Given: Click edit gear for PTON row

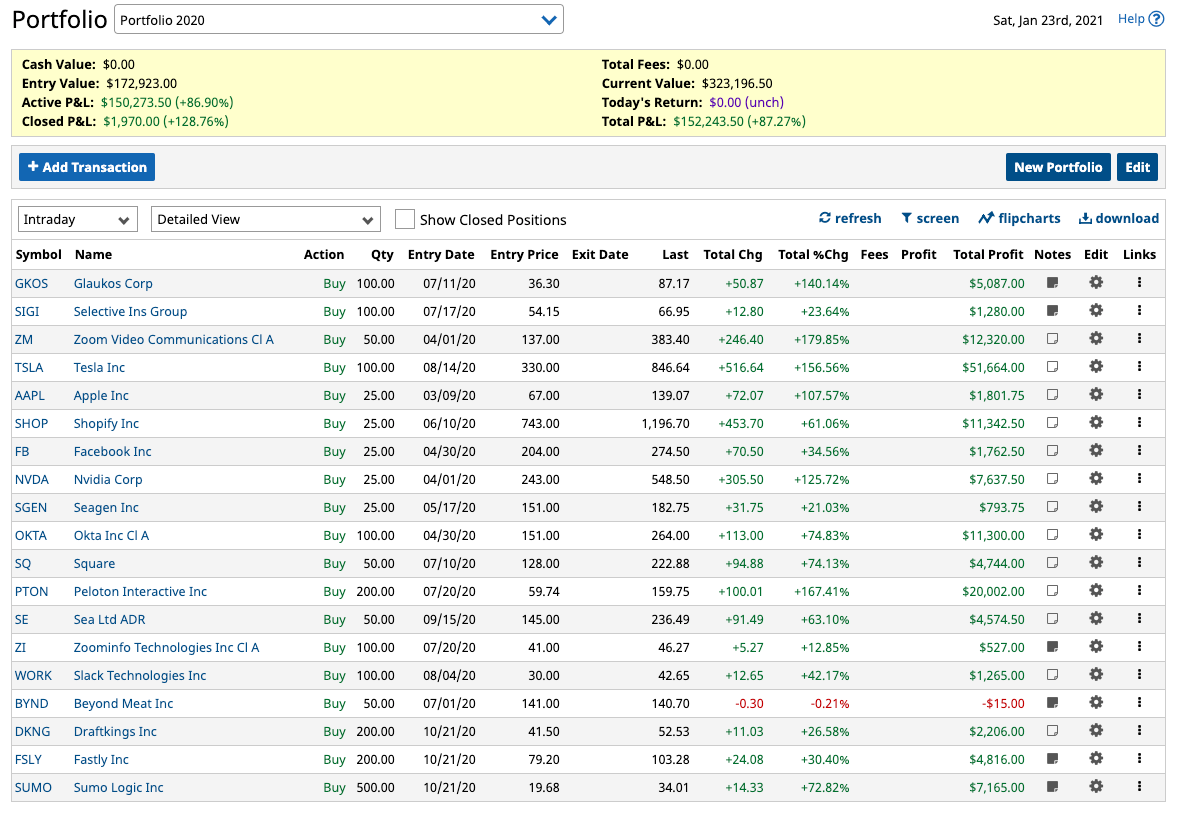Looking at the screenshot, I should tap(1096, 591).
